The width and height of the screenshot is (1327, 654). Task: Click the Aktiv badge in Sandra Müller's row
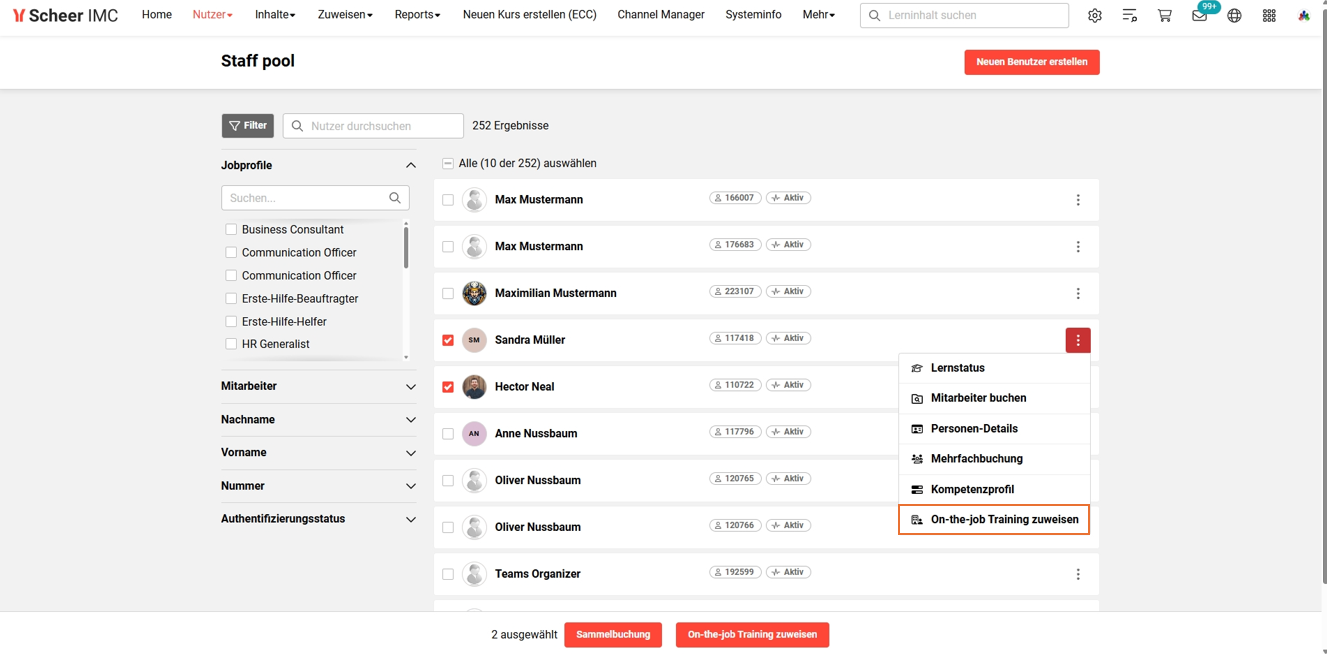pyautogui.click(x=788, y=338)
